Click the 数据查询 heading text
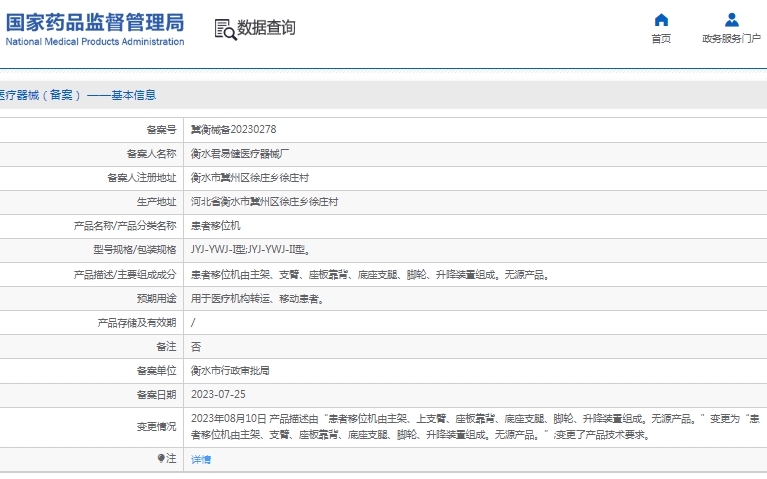This screenshot has height=479, width=767. [x=266, y=28]
